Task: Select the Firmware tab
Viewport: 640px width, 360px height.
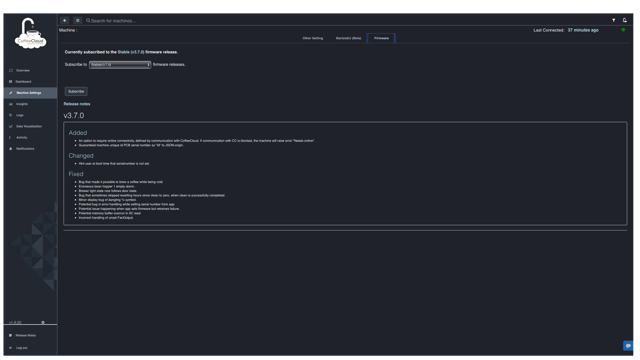Action: click(381, 38)
